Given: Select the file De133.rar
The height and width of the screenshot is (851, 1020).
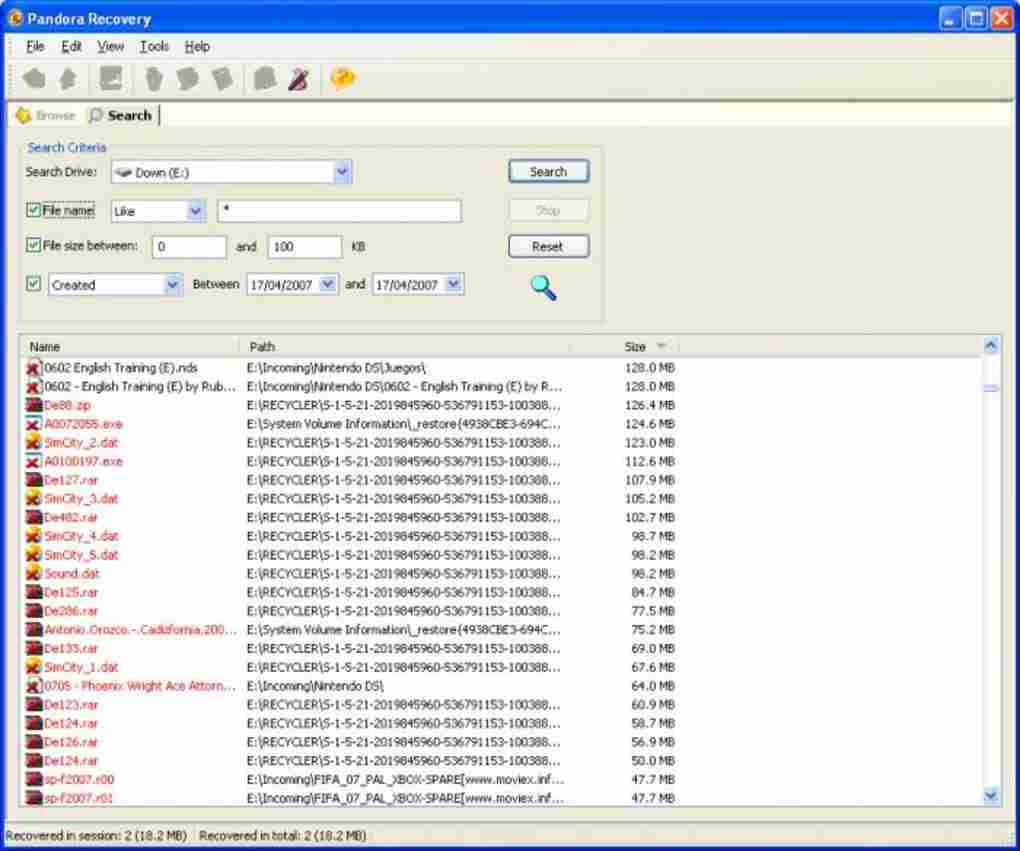Looking at the screenshot, I should coord(71,649).
